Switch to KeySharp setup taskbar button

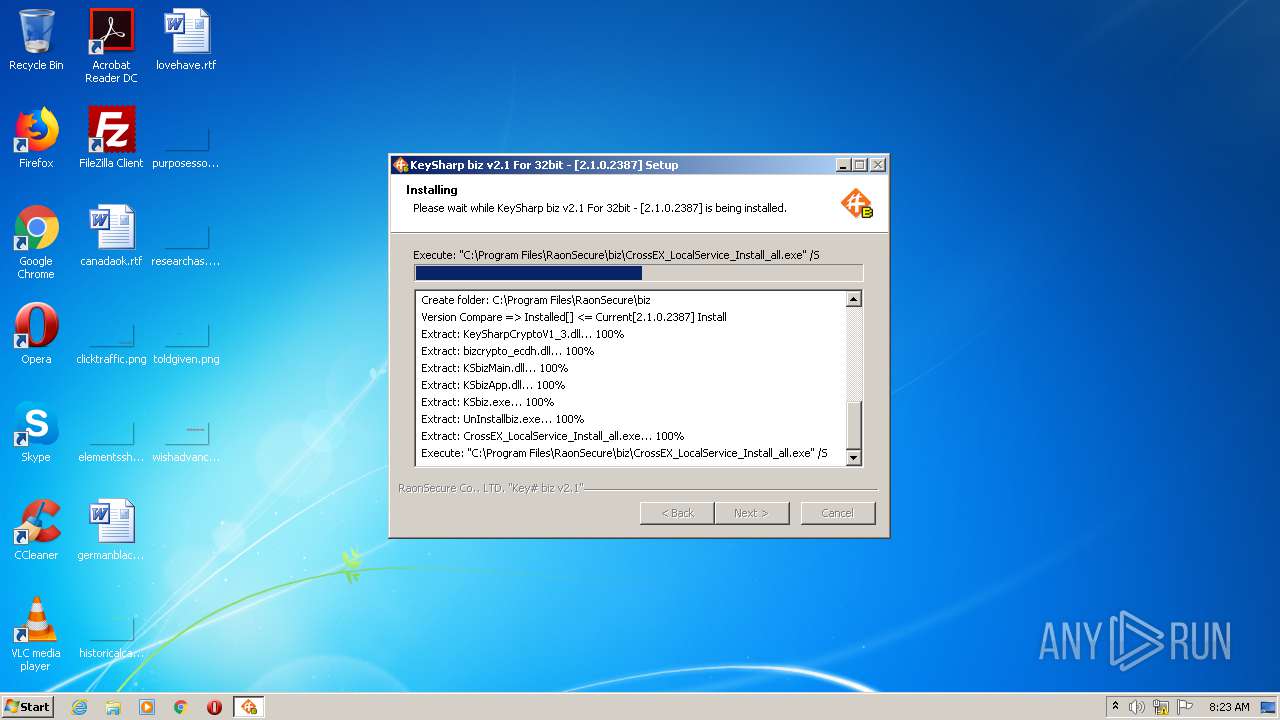[x=248, y=707]
